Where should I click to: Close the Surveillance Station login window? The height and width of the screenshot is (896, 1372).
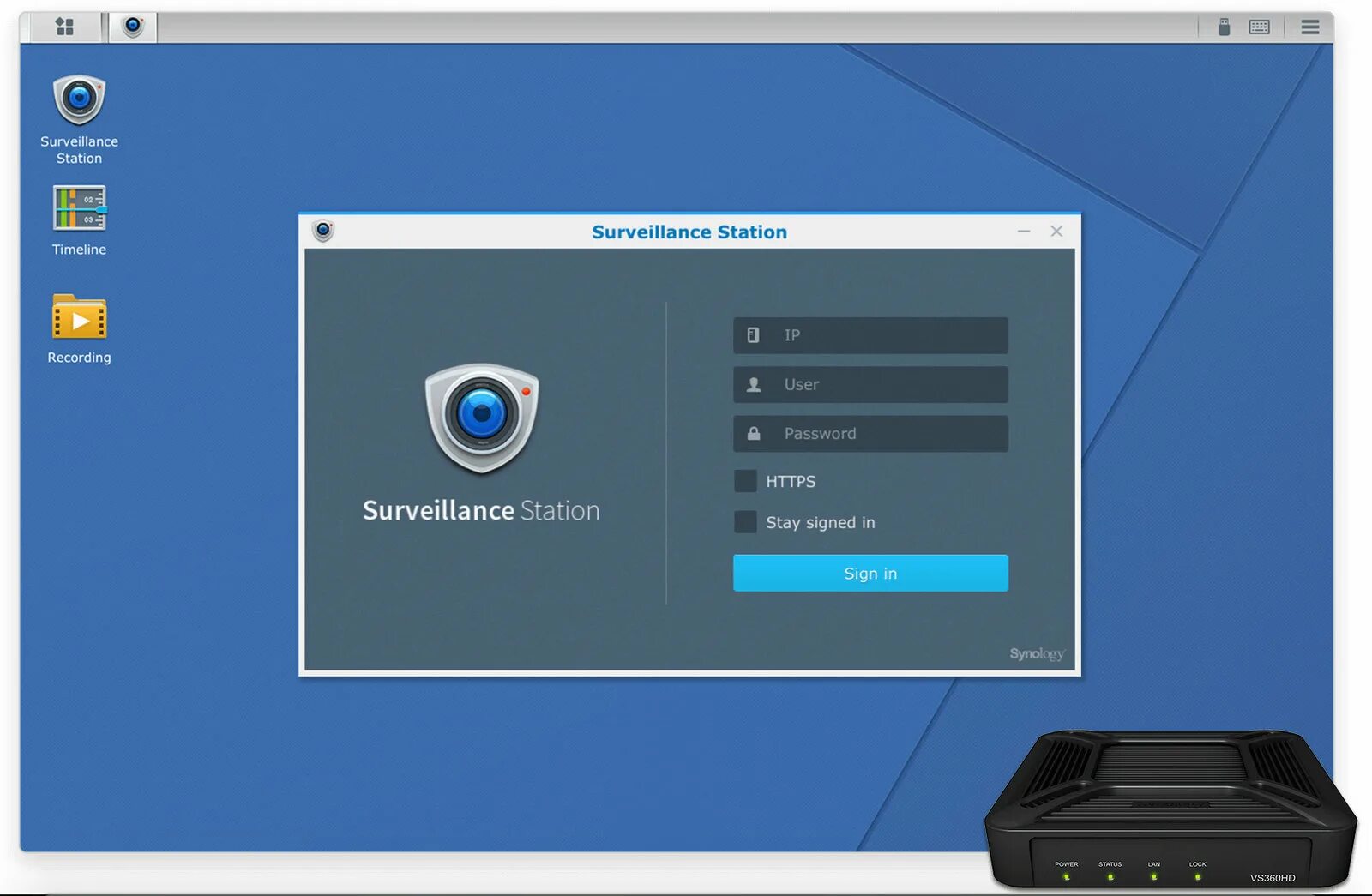(1056, 232)
